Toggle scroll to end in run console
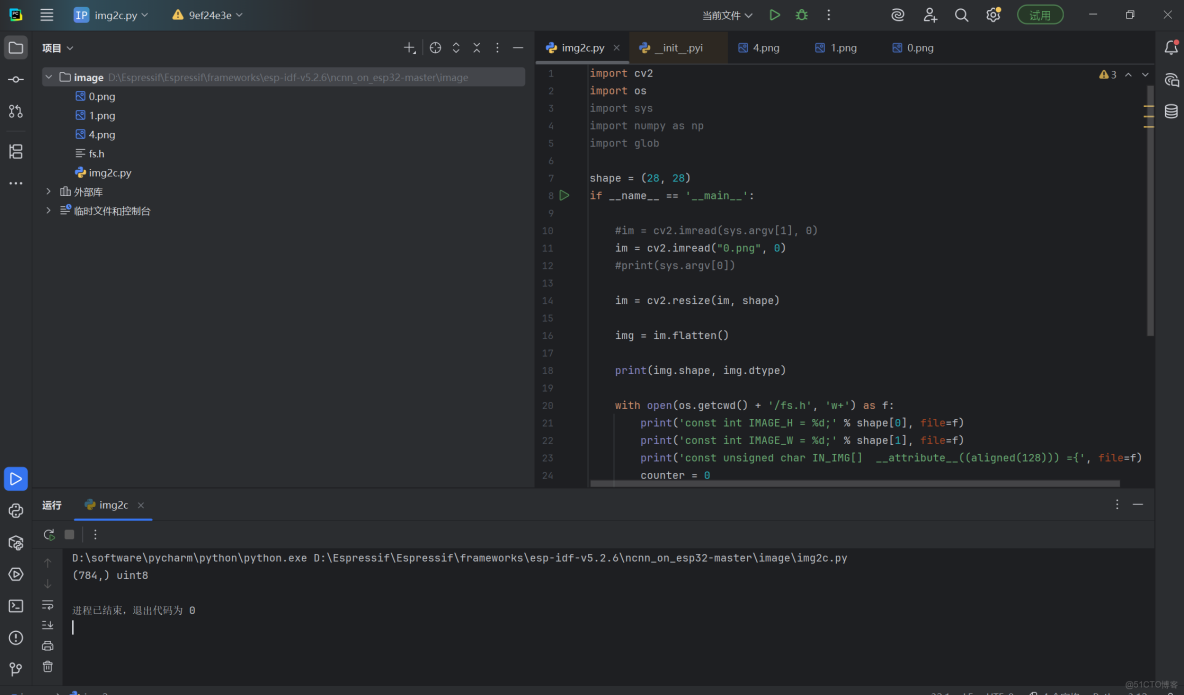 (47, 625)
